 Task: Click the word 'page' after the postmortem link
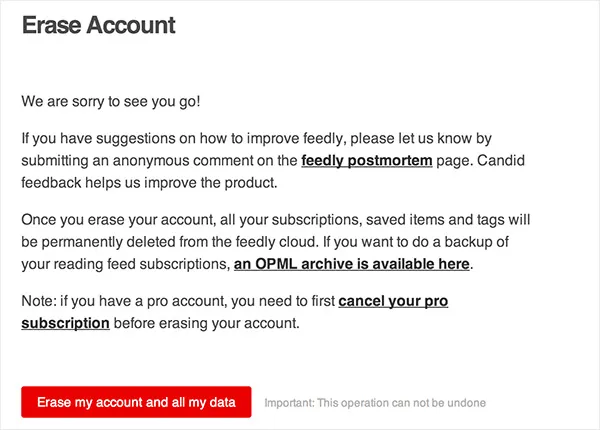coord(452,160)
